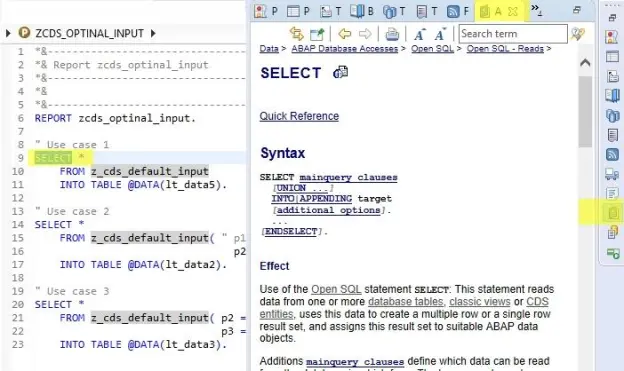Go back with the yellow left arrow
The height and width of the screenshot is (371, 624).
tap(345, 34)
